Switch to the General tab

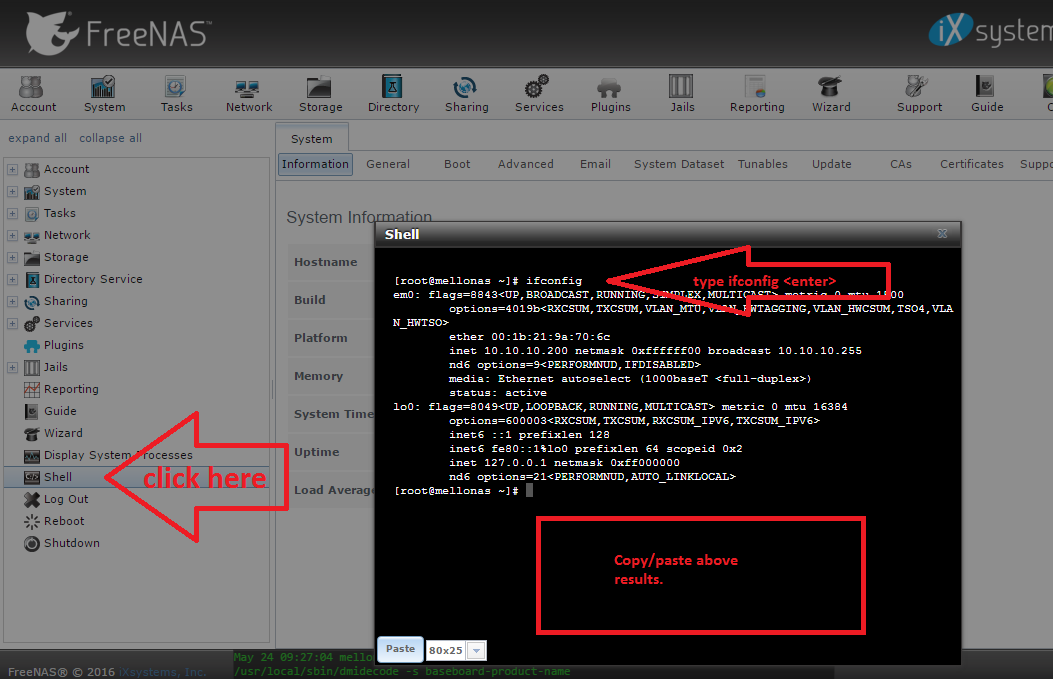coord(387,164)
